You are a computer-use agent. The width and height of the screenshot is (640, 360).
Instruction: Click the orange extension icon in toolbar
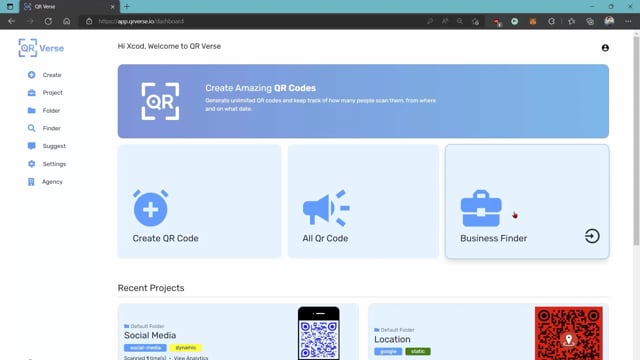point(533,21)
